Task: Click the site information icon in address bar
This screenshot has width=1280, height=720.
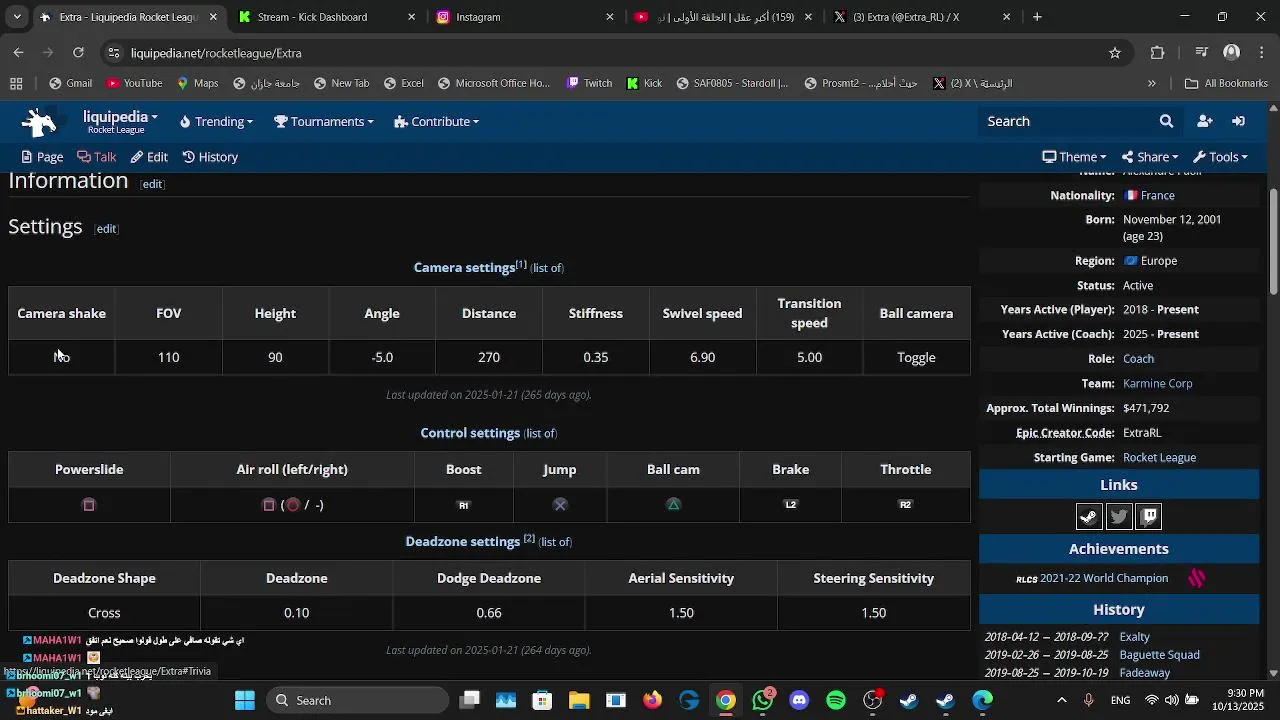Action: [x=113, y=53]
